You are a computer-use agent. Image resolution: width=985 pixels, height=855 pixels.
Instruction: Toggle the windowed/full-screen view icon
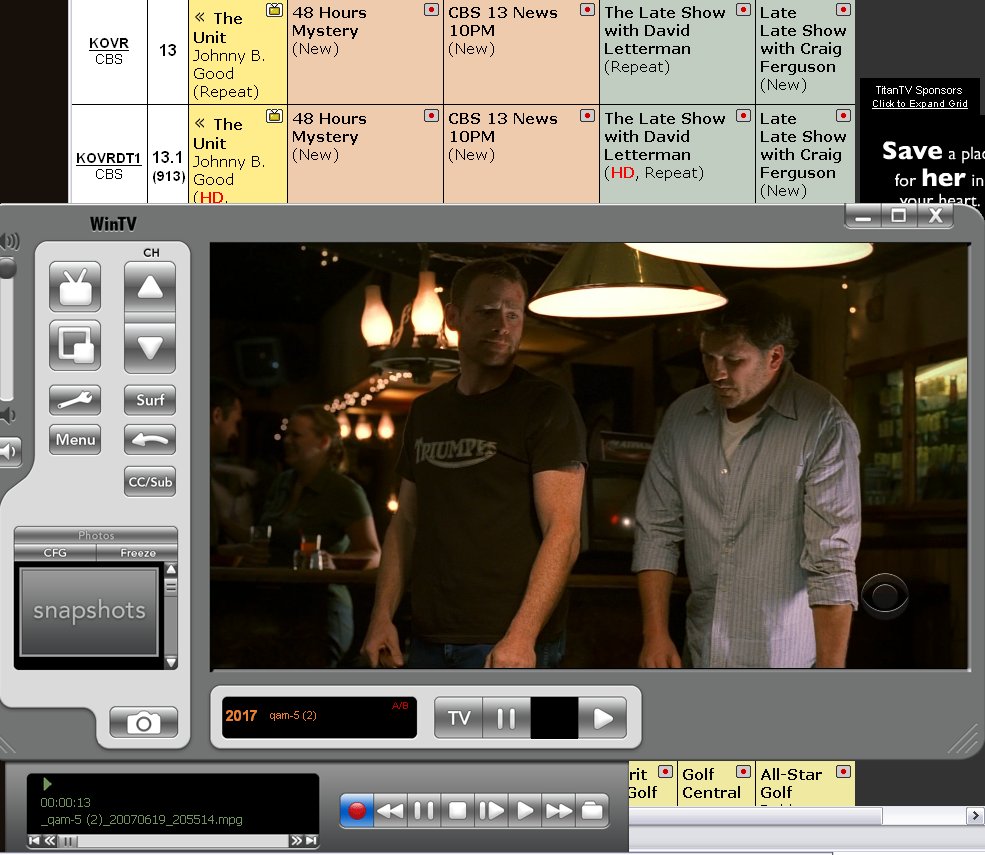75,346
